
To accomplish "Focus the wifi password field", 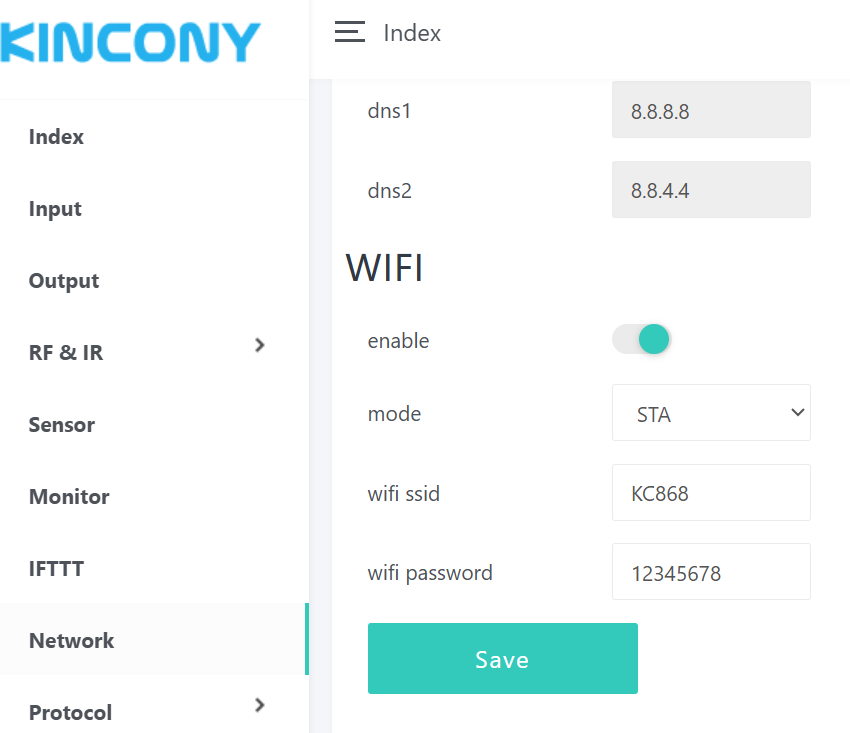I will pos(711,573).
